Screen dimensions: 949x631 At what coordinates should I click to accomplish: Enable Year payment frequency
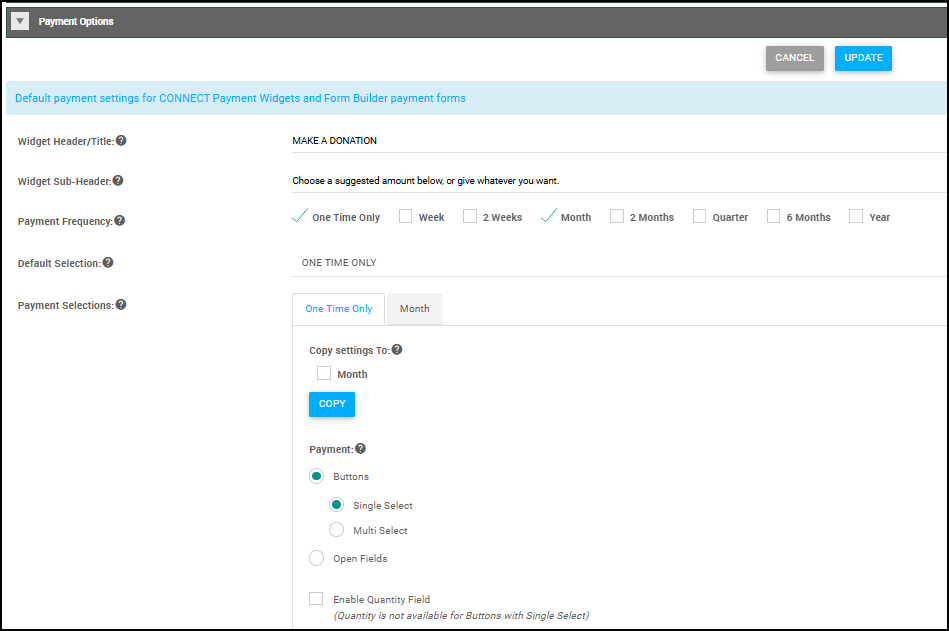point(856,217)
